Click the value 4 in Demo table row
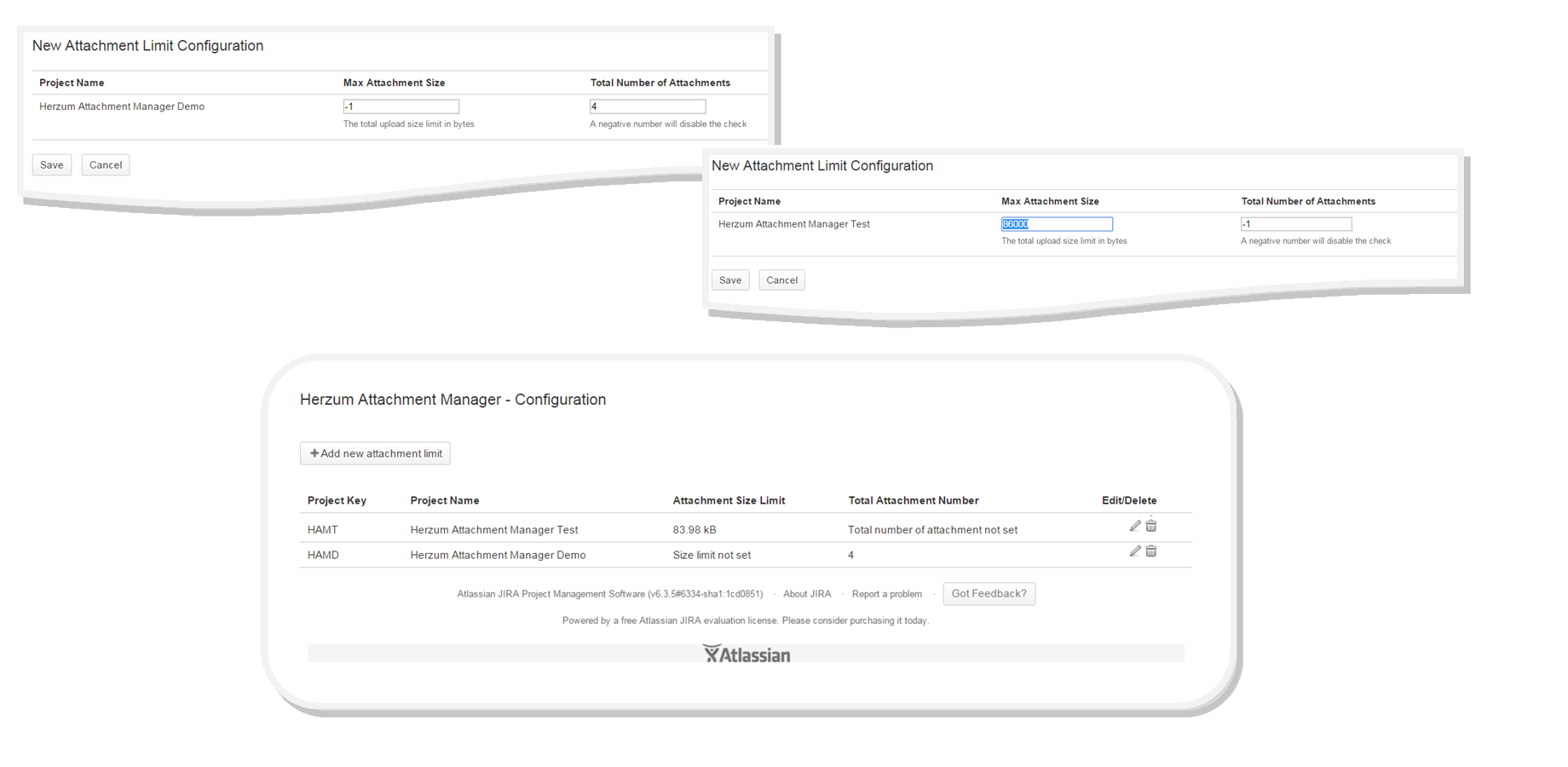The image size is (1568, 767). point(850,555)
